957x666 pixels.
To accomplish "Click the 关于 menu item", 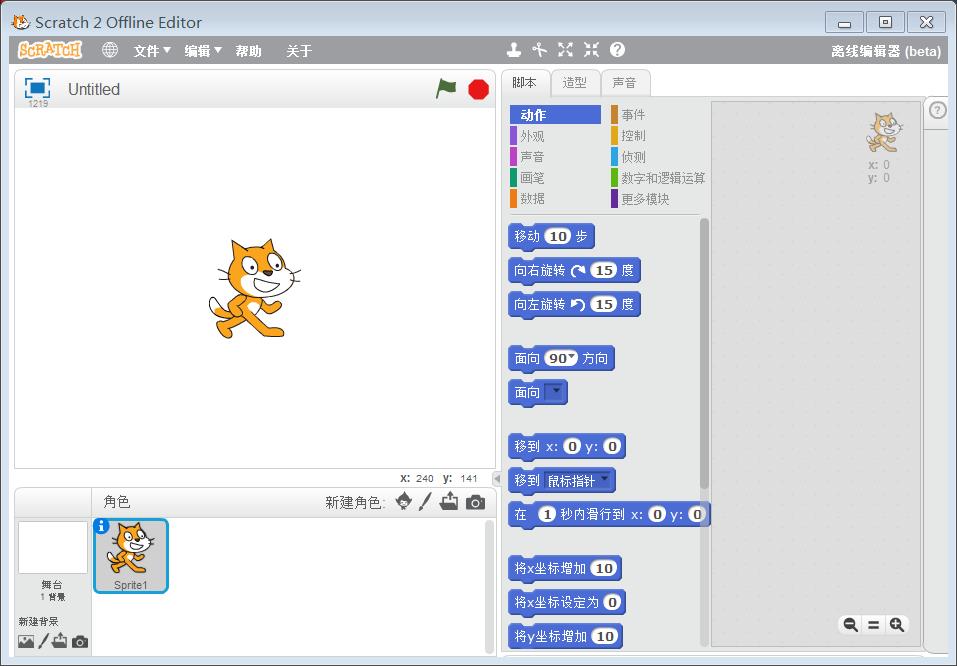I will pyautogui.click(x=299, y=51).
